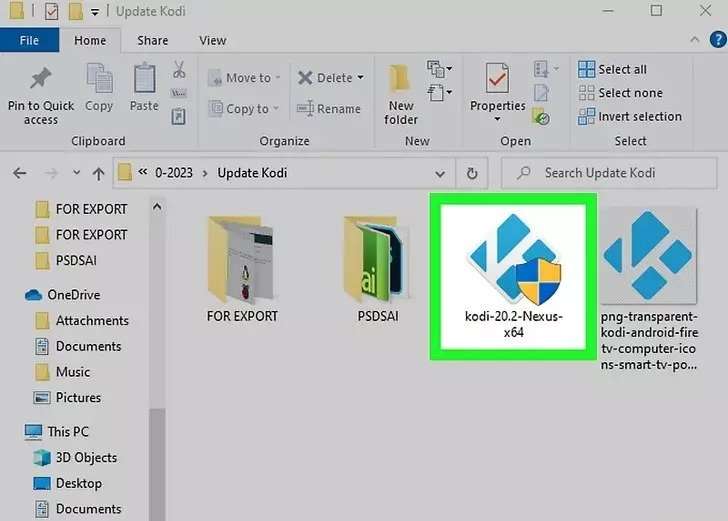Image resolution: width=728 pixels, height=521 pixels.
Task: Click Rename in Organize group
Action: click(x=329, y=109)
